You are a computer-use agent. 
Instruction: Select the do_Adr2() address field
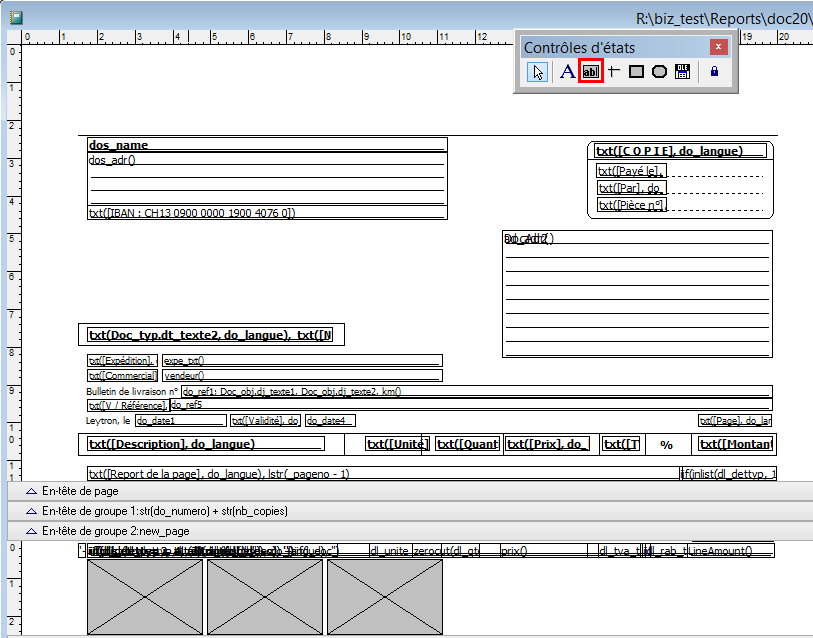637,294
